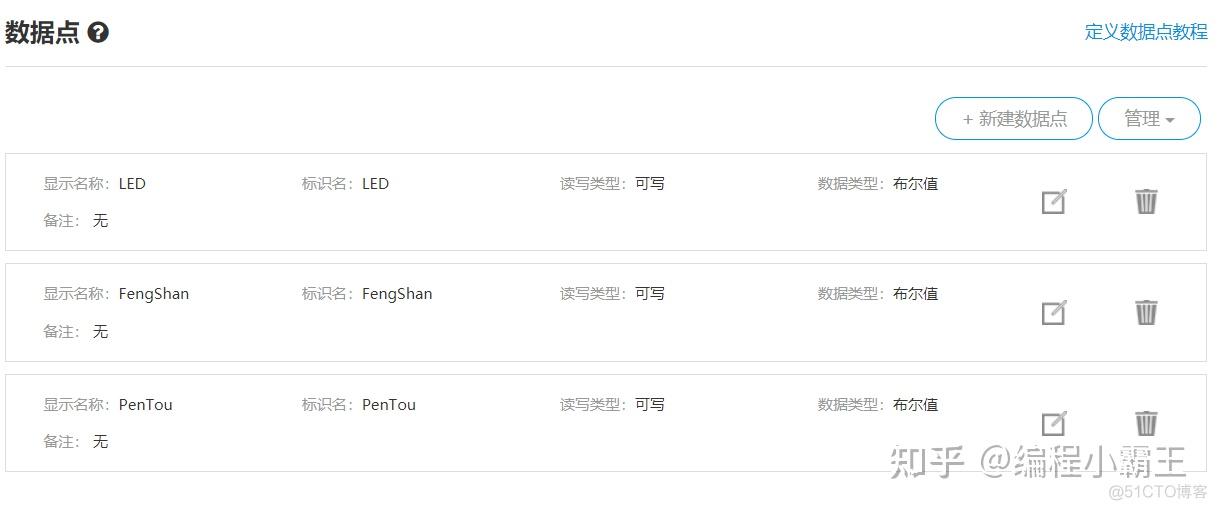Click the FengShan identifier name value

click(397, 294)
